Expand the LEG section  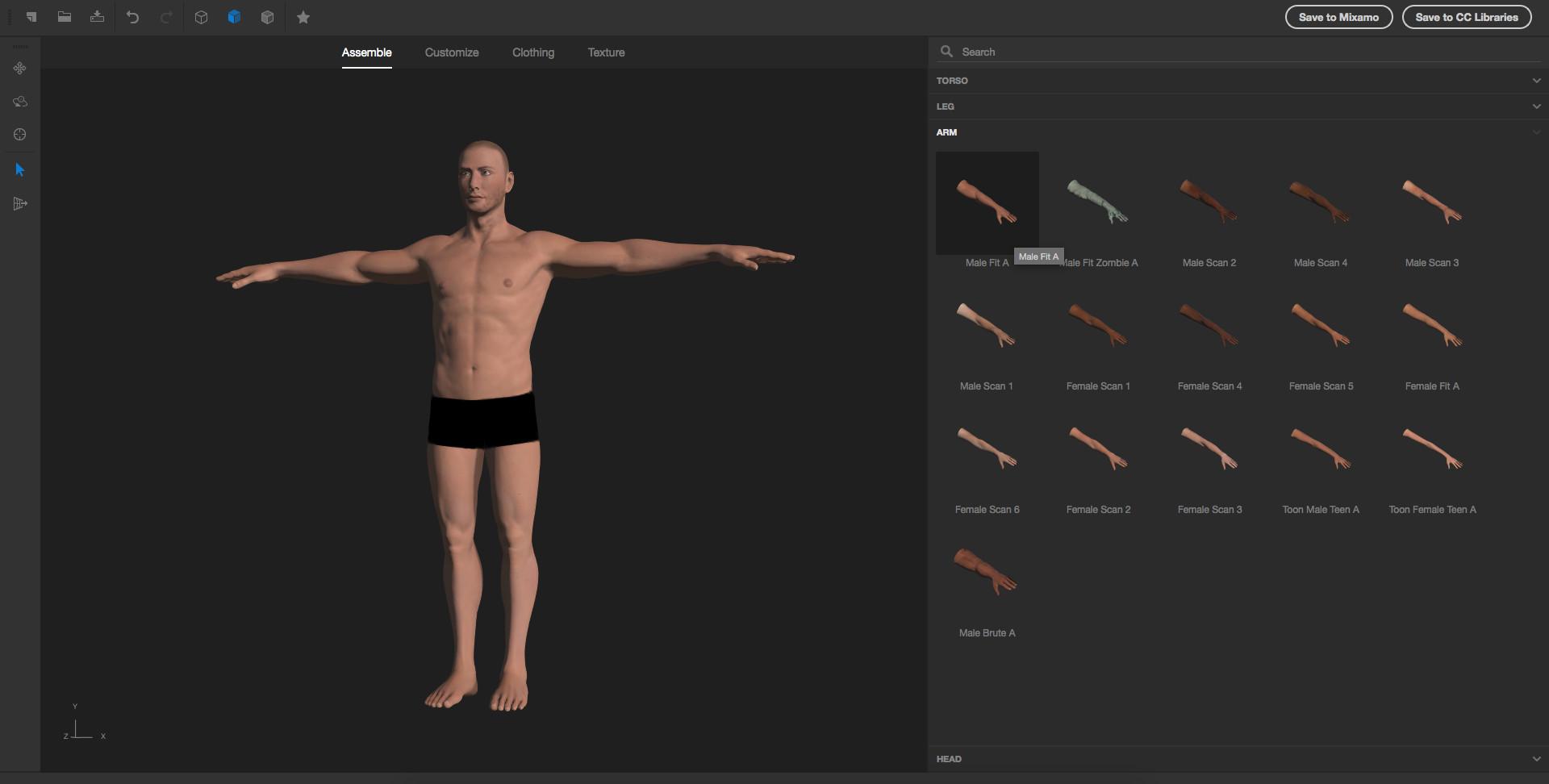pyautogui.click(x=1238, y=106)
